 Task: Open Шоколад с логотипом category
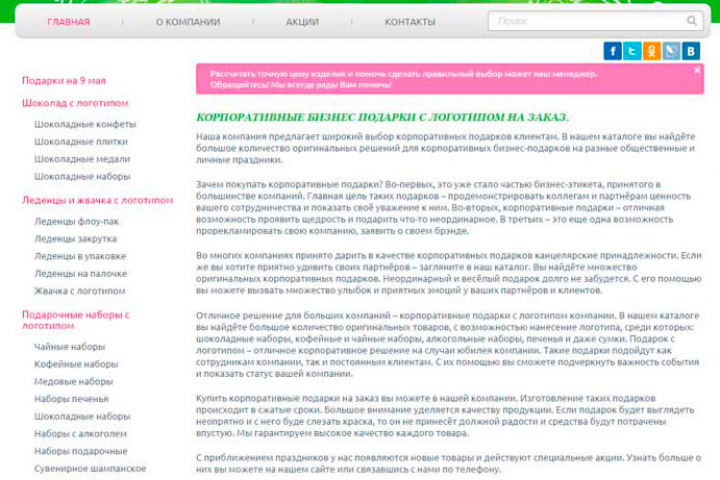75,103
